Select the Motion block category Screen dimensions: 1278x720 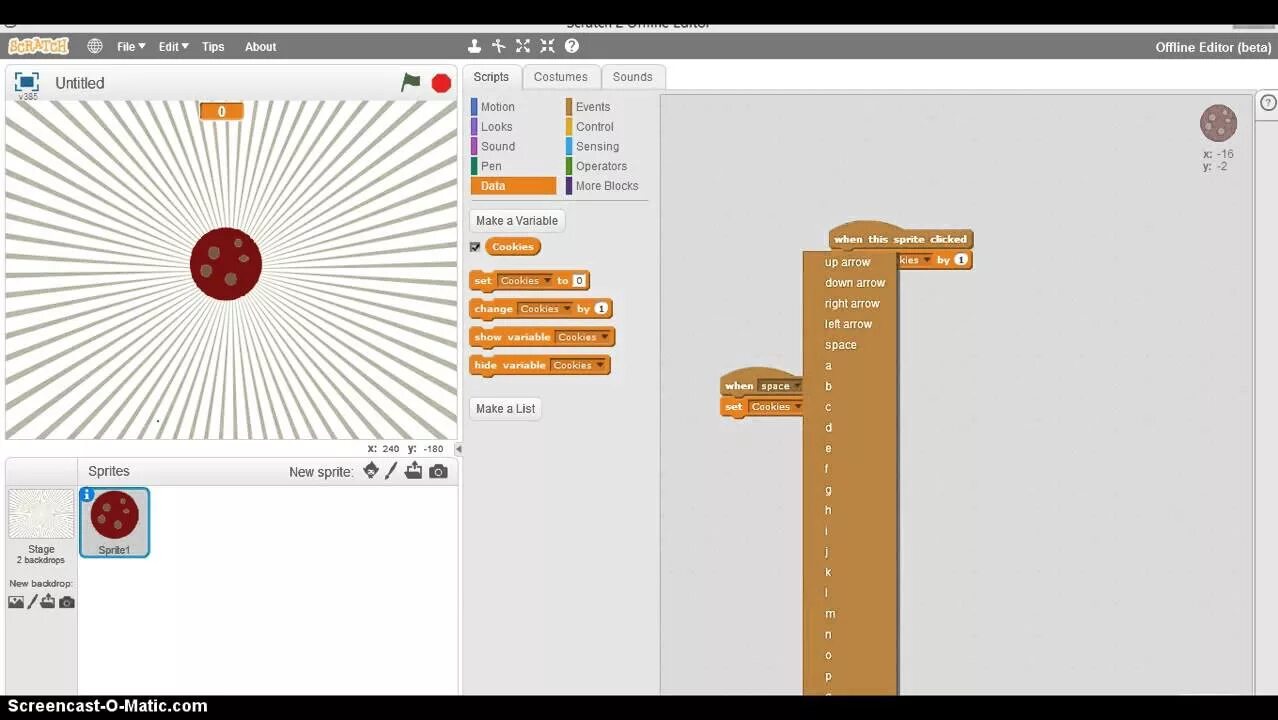click(497, 107)
